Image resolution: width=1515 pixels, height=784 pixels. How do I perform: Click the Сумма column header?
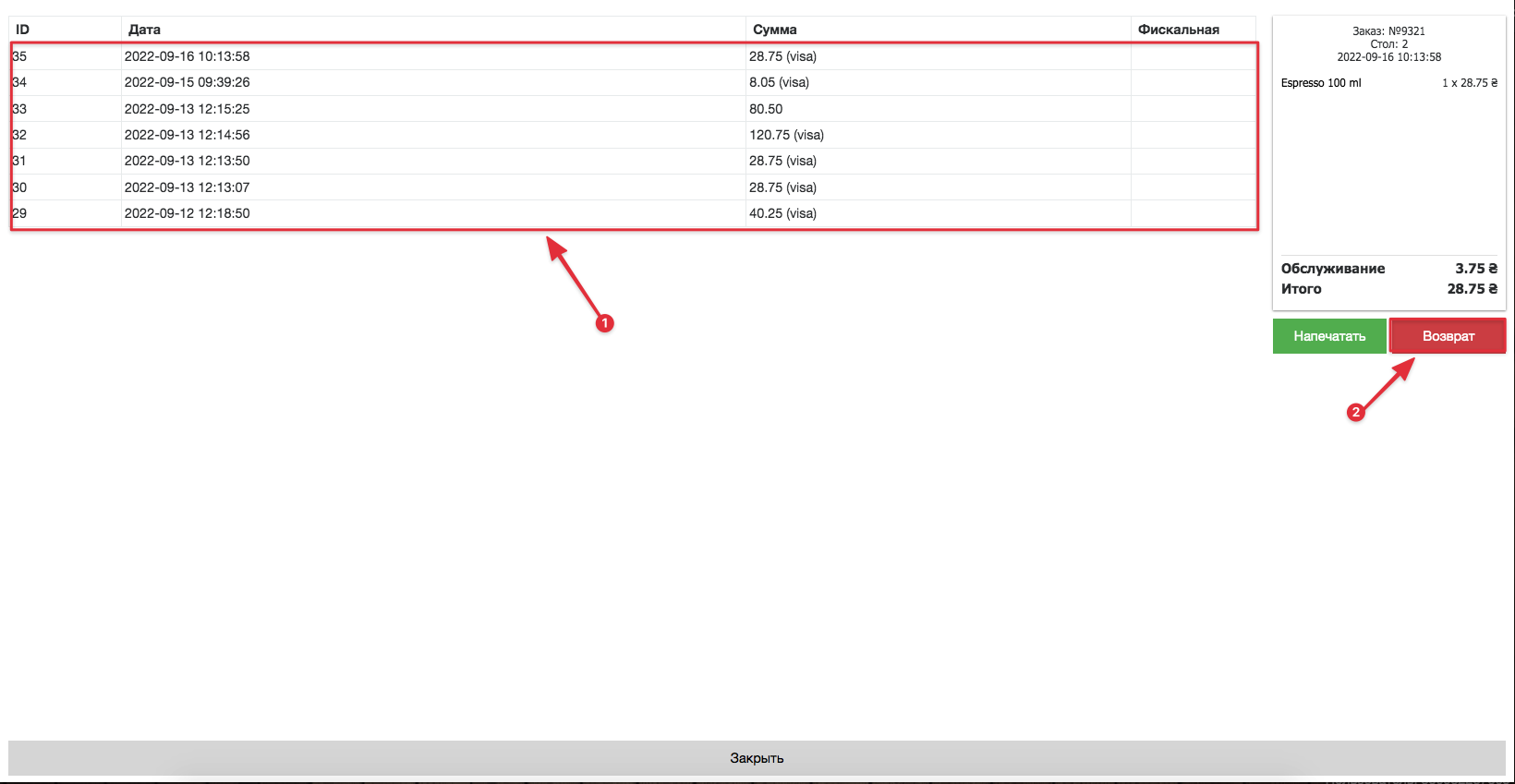coord(775,30)
